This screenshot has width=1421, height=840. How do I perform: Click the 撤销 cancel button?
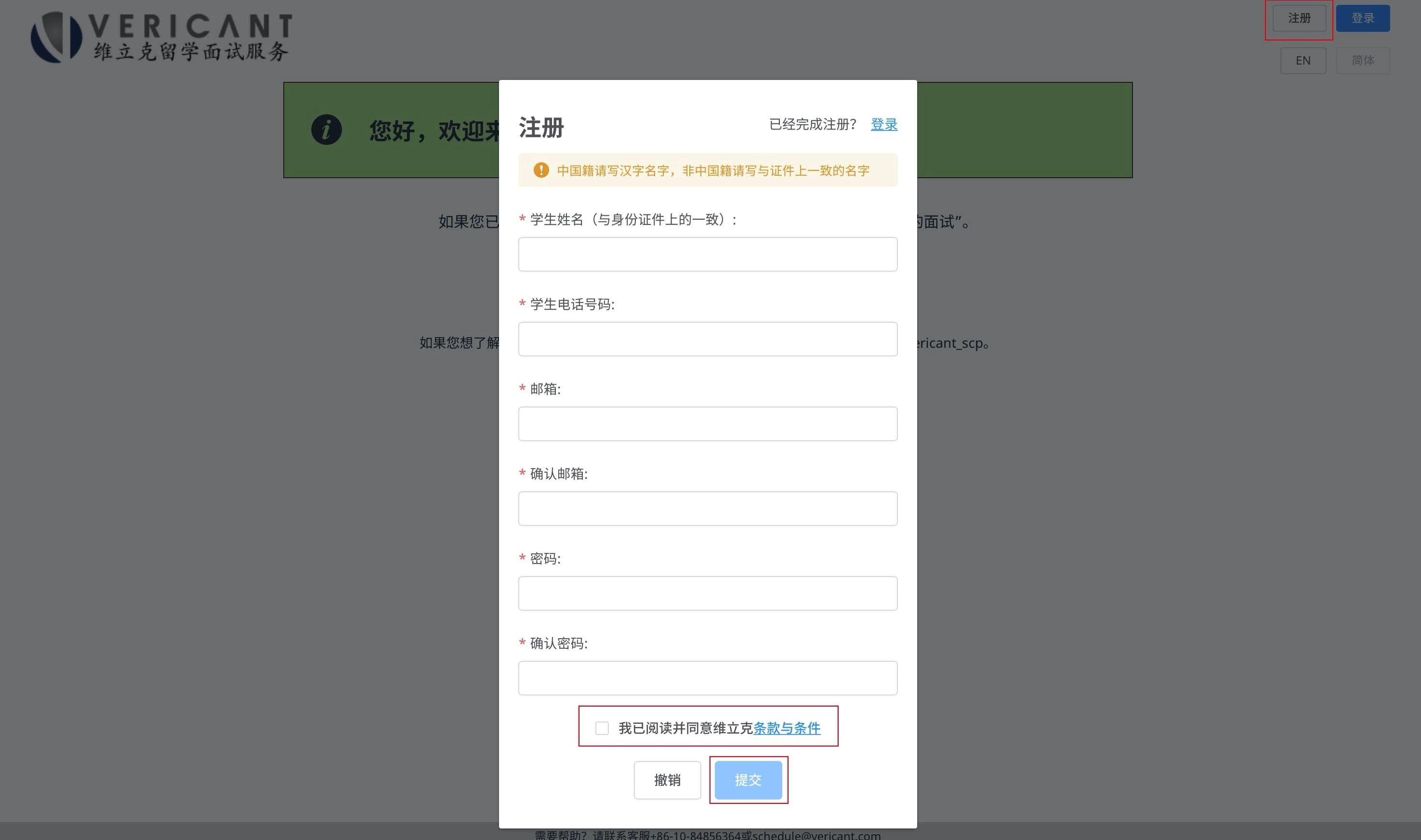point(667,779)
